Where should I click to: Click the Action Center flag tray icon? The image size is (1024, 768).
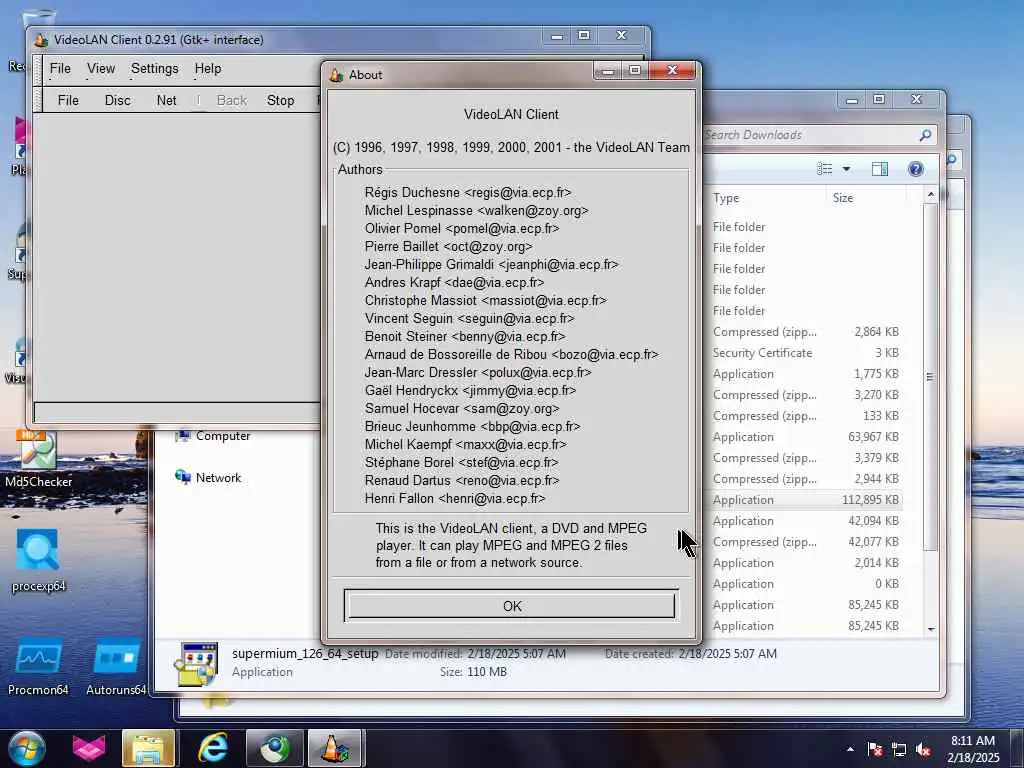point(874,750)
